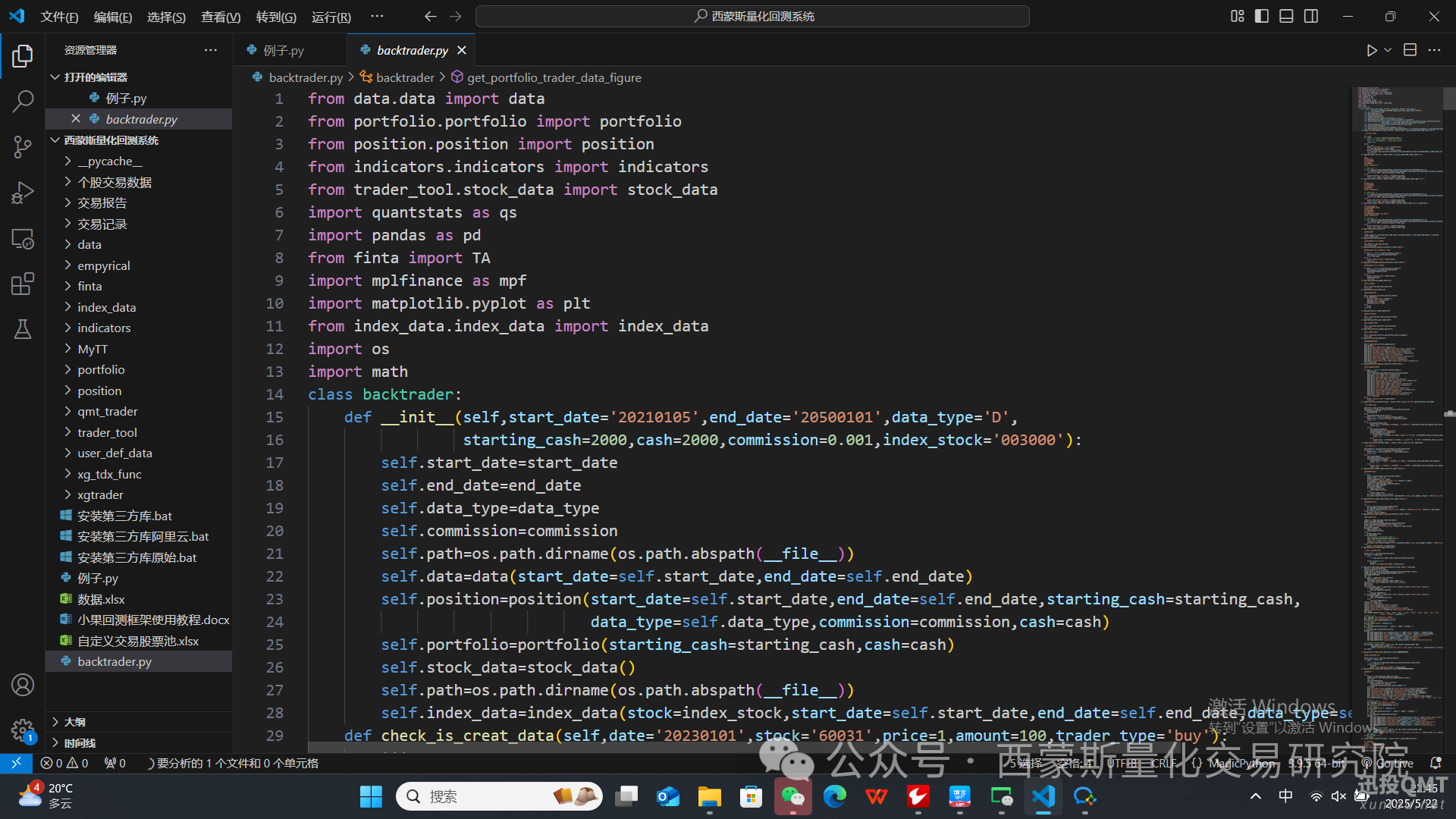
Task: Open customize layout icon in title bar
Action: click(x=1238, y=16)
